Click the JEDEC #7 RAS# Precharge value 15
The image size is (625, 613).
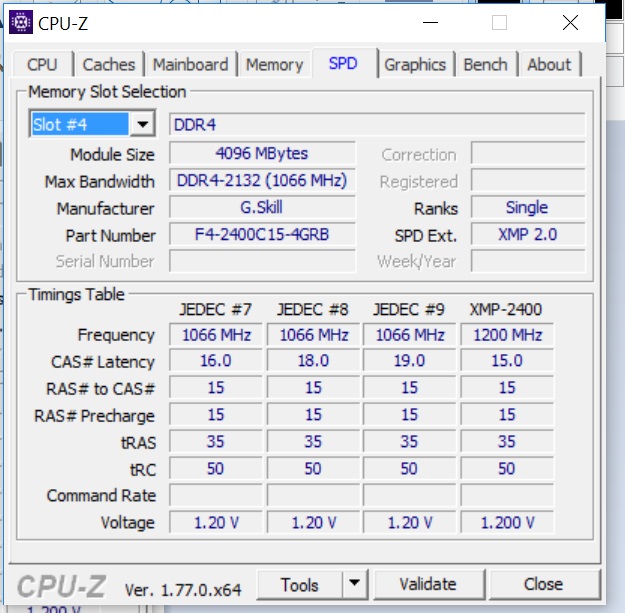pos(216,415)
